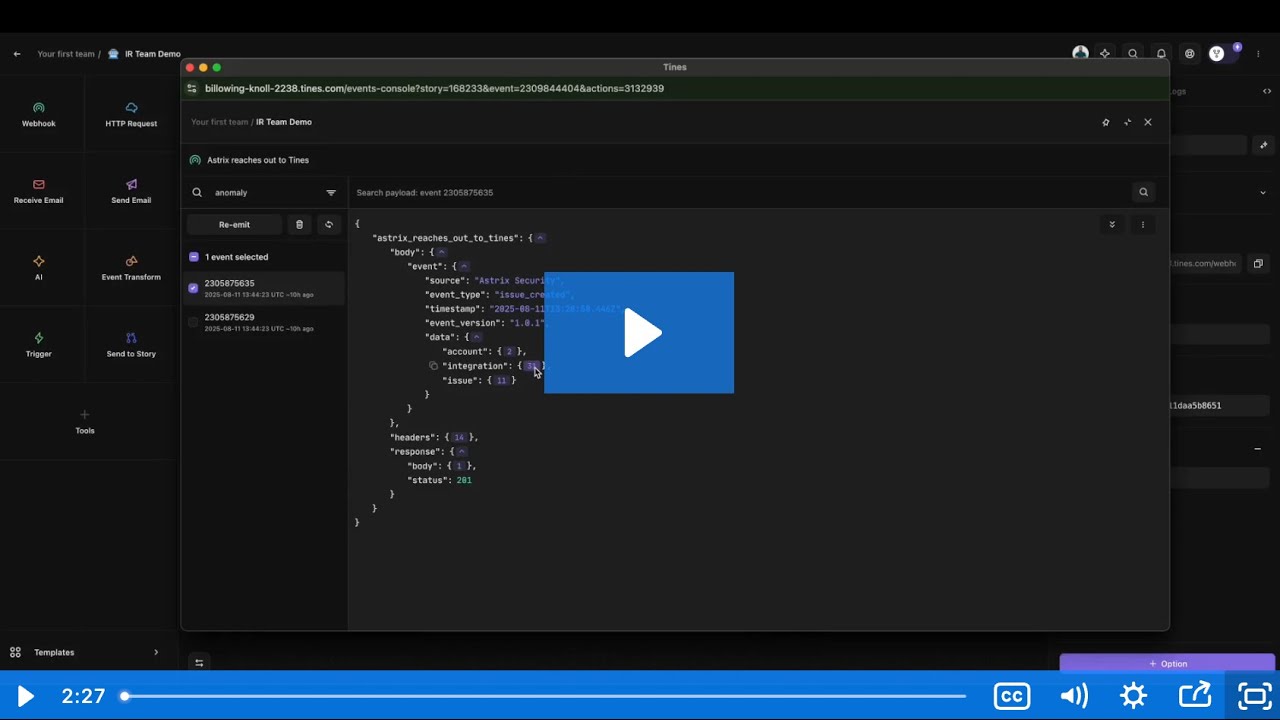The image size is (1280, 720).
Task: Open the three-dot menu in top bar
Action: pos(1259,54)
